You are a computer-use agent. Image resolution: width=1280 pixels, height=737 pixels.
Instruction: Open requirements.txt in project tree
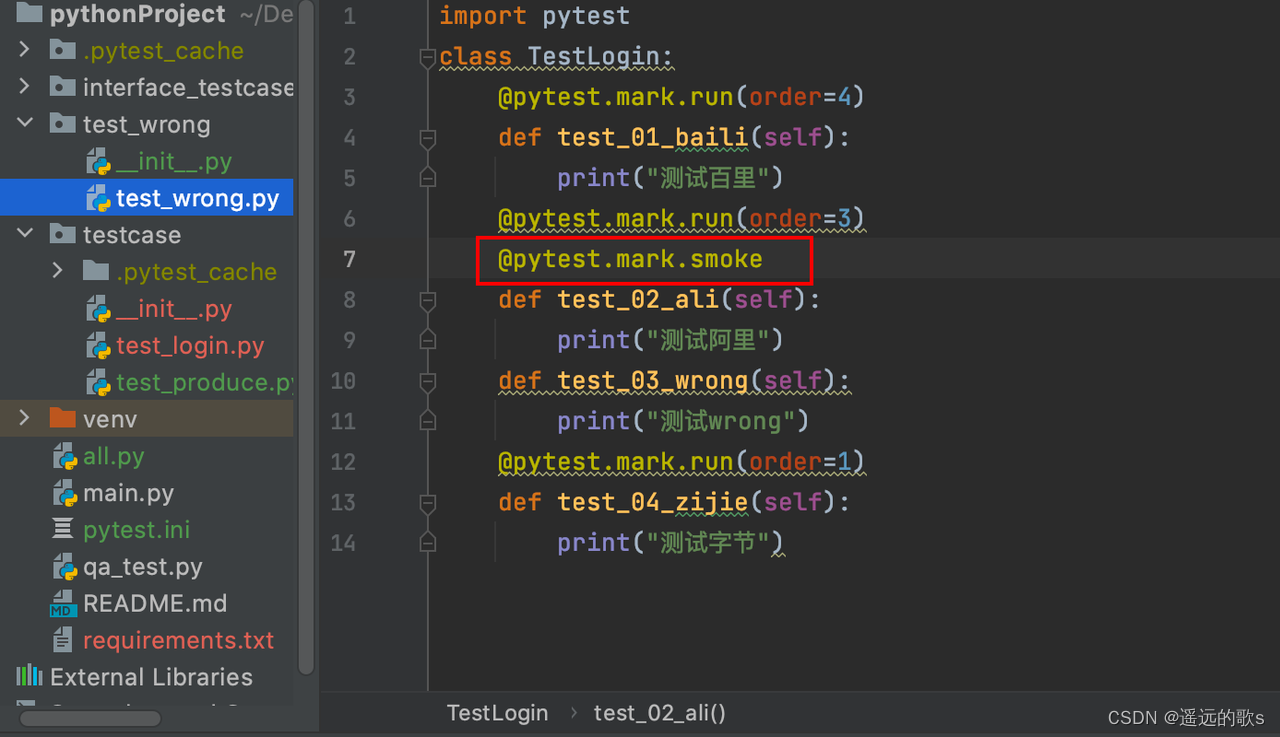tap(178, 640)
